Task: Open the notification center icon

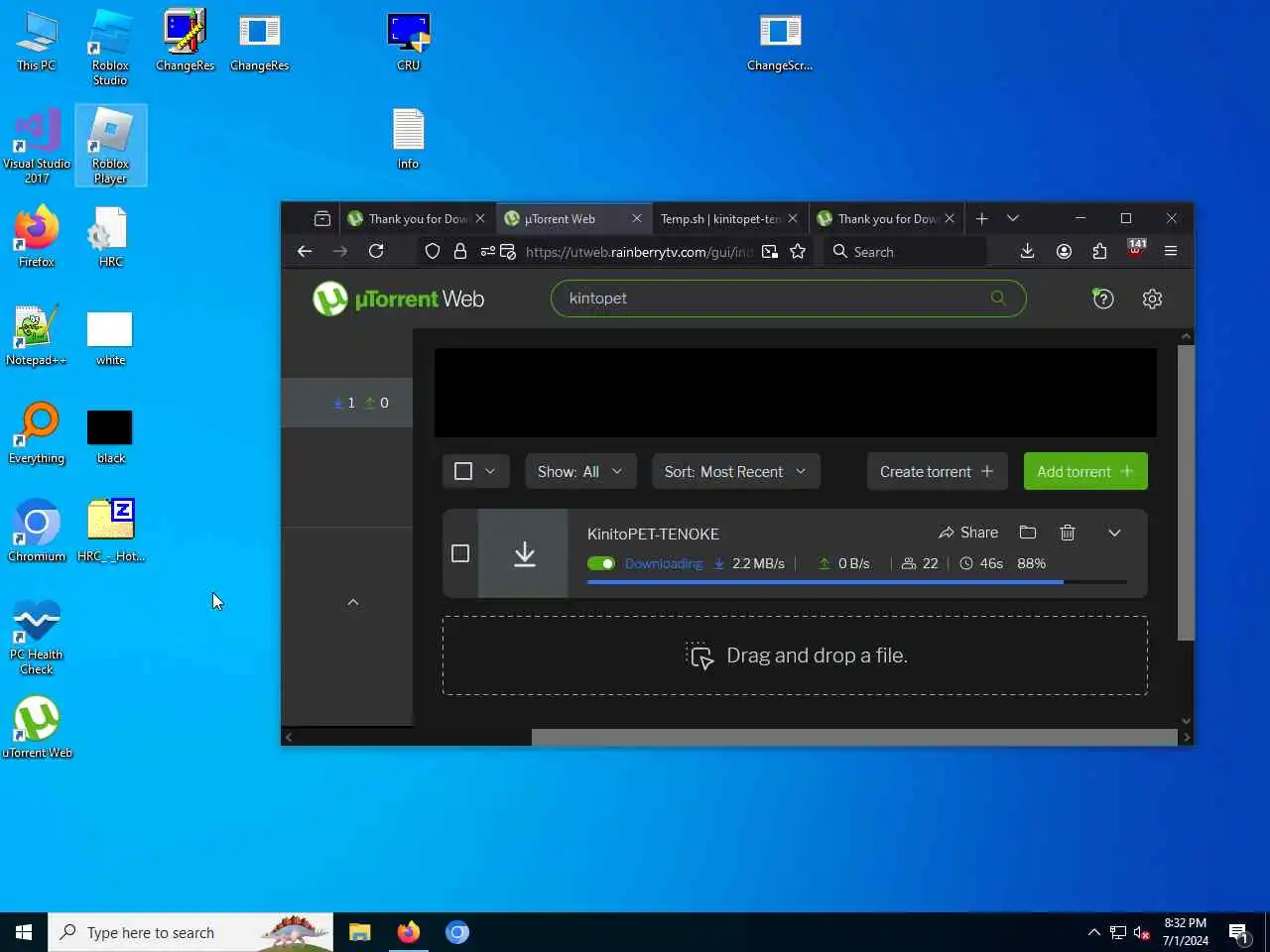Action: (x=1238, y=932)
